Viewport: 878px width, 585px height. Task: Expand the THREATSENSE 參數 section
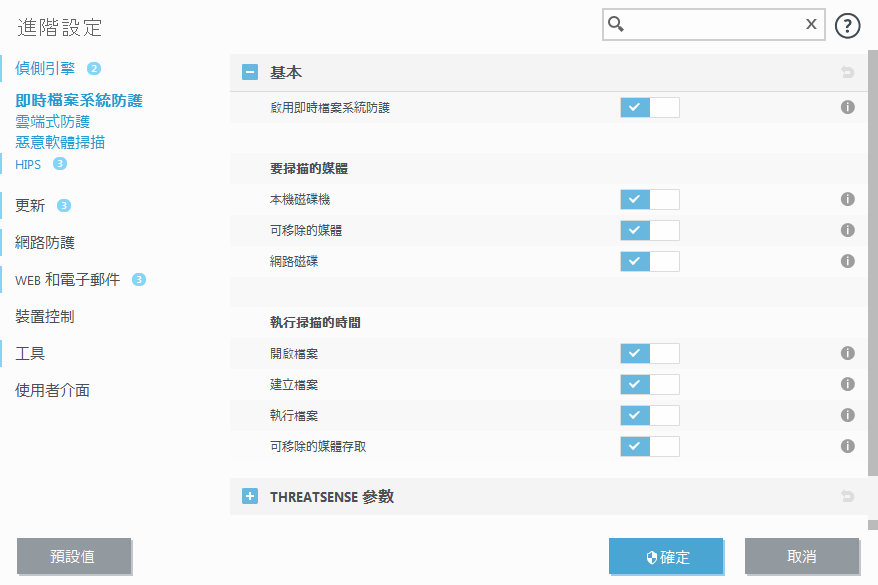249,496
